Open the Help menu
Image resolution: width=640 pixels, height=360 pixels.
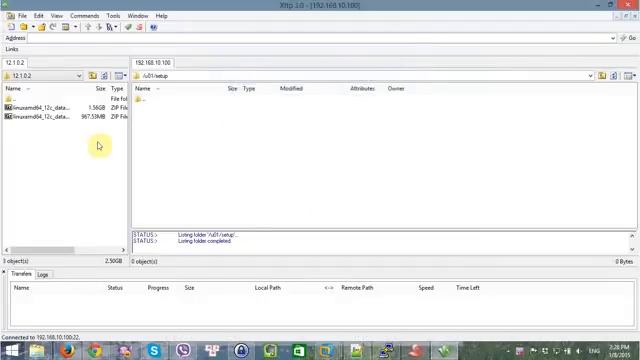pos(162,16)
